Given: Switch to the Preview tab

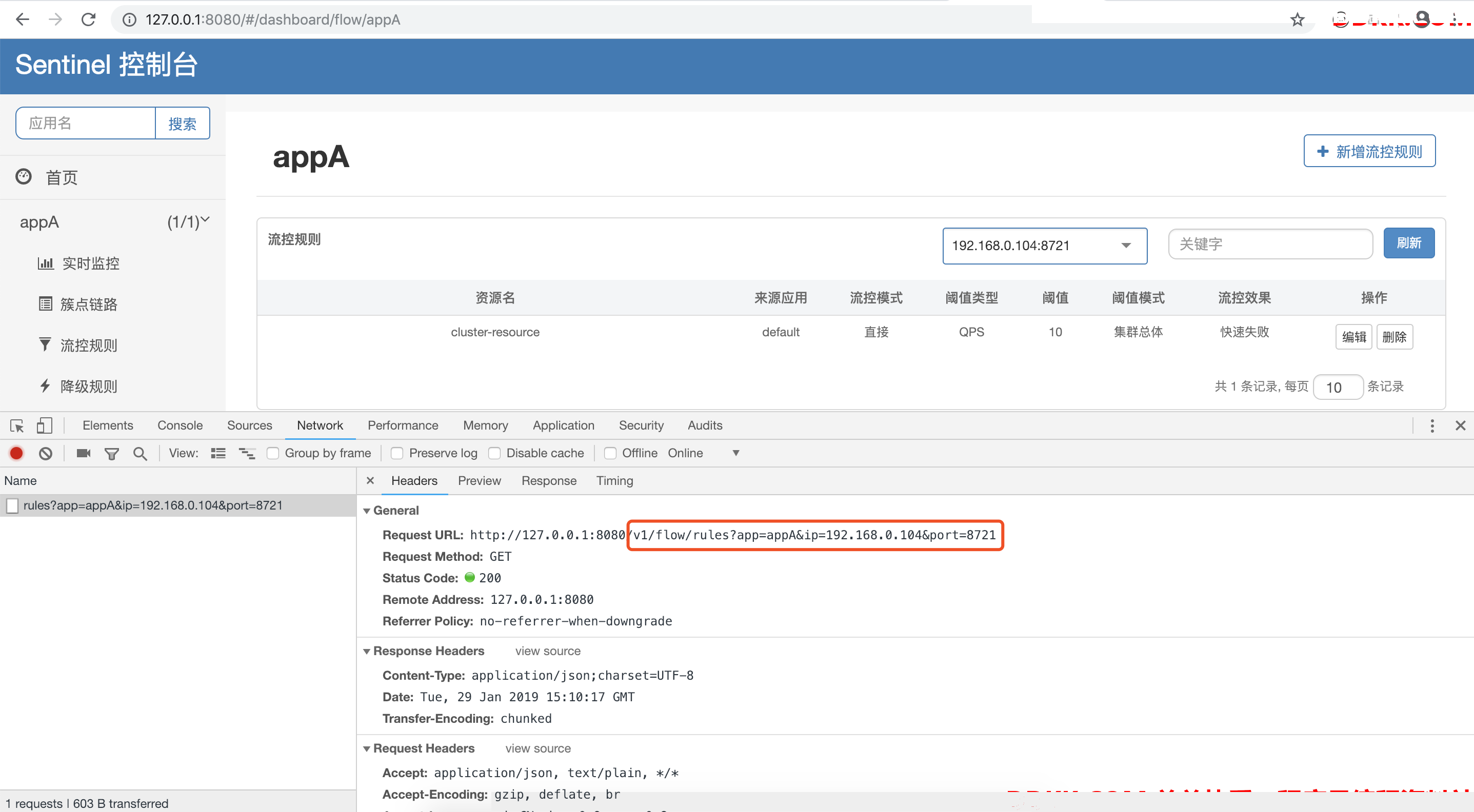Looking at the screenshot, I should pyautogui.click(x=480, y=481).
